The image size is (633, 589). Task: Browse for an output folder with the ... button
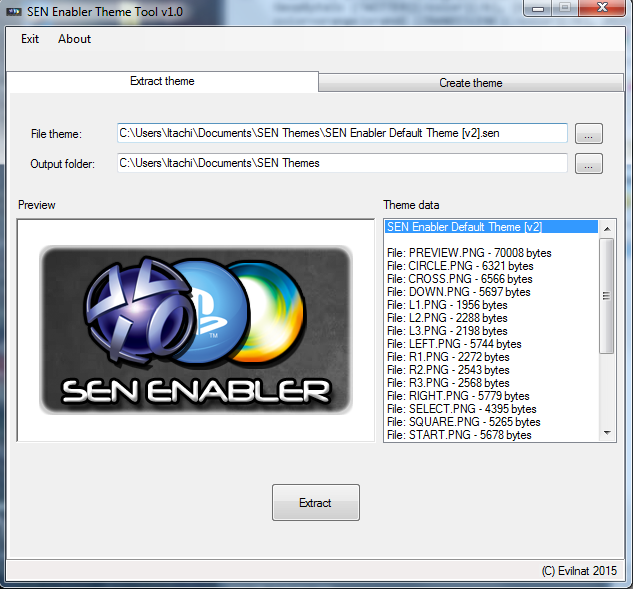(x=589, y=163)
